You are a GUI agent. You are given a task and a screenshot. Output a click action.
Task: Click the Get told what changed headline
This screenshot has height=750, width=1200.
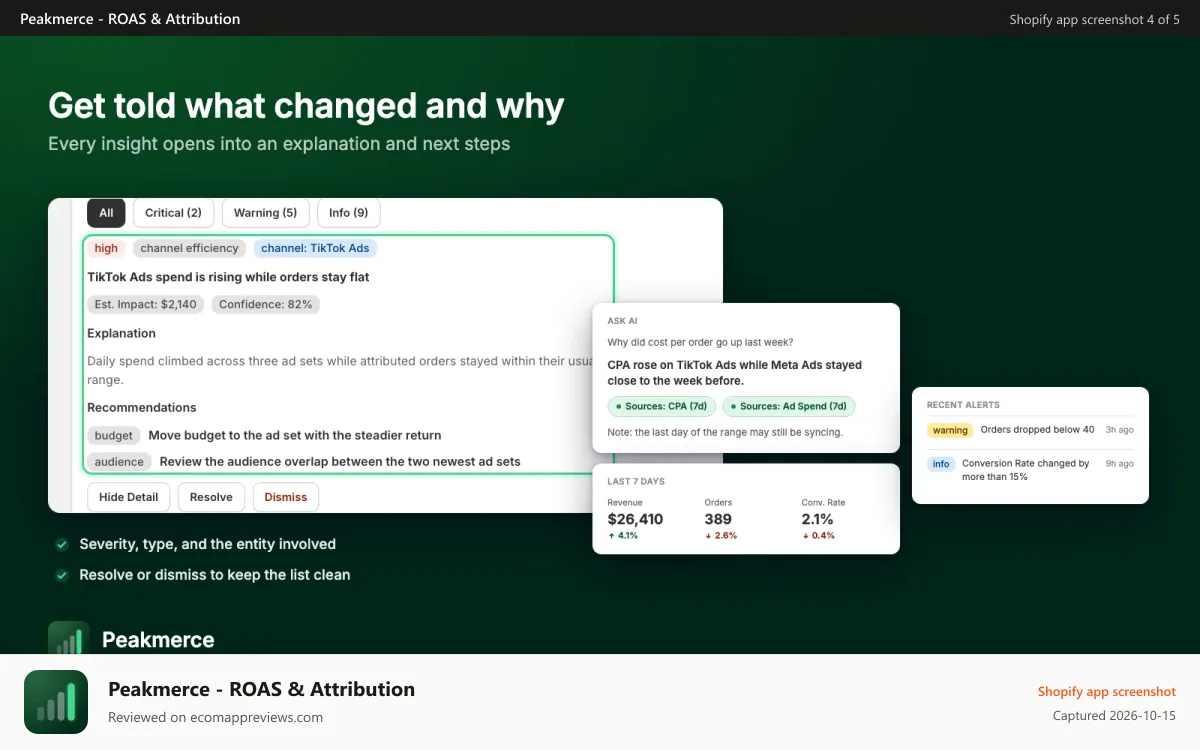click(x=306, y=105)
